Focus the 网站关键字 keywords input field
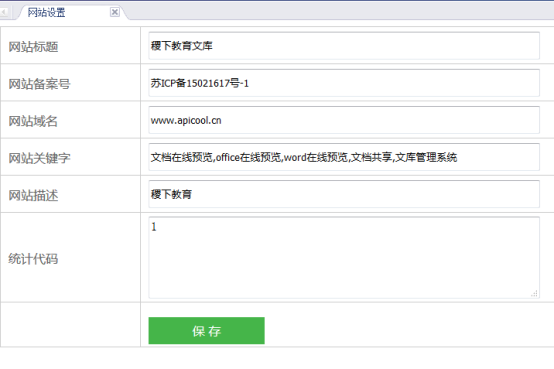The image size is (554, 369). (344, 157)
